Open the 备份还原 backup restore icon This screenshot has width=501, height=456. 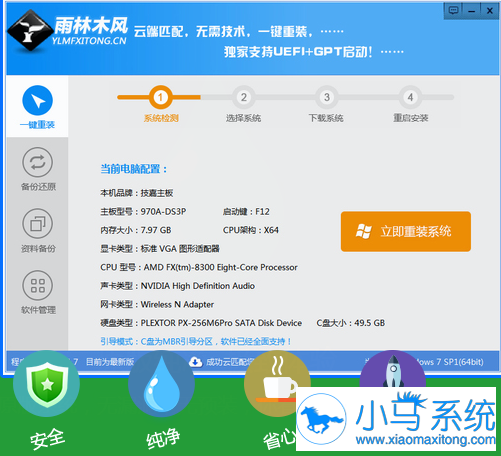[x=37, y=162]
